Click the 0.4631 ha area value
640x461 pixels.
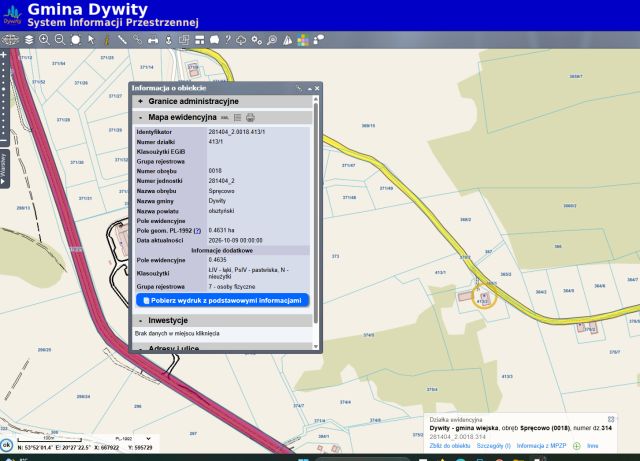222,230
